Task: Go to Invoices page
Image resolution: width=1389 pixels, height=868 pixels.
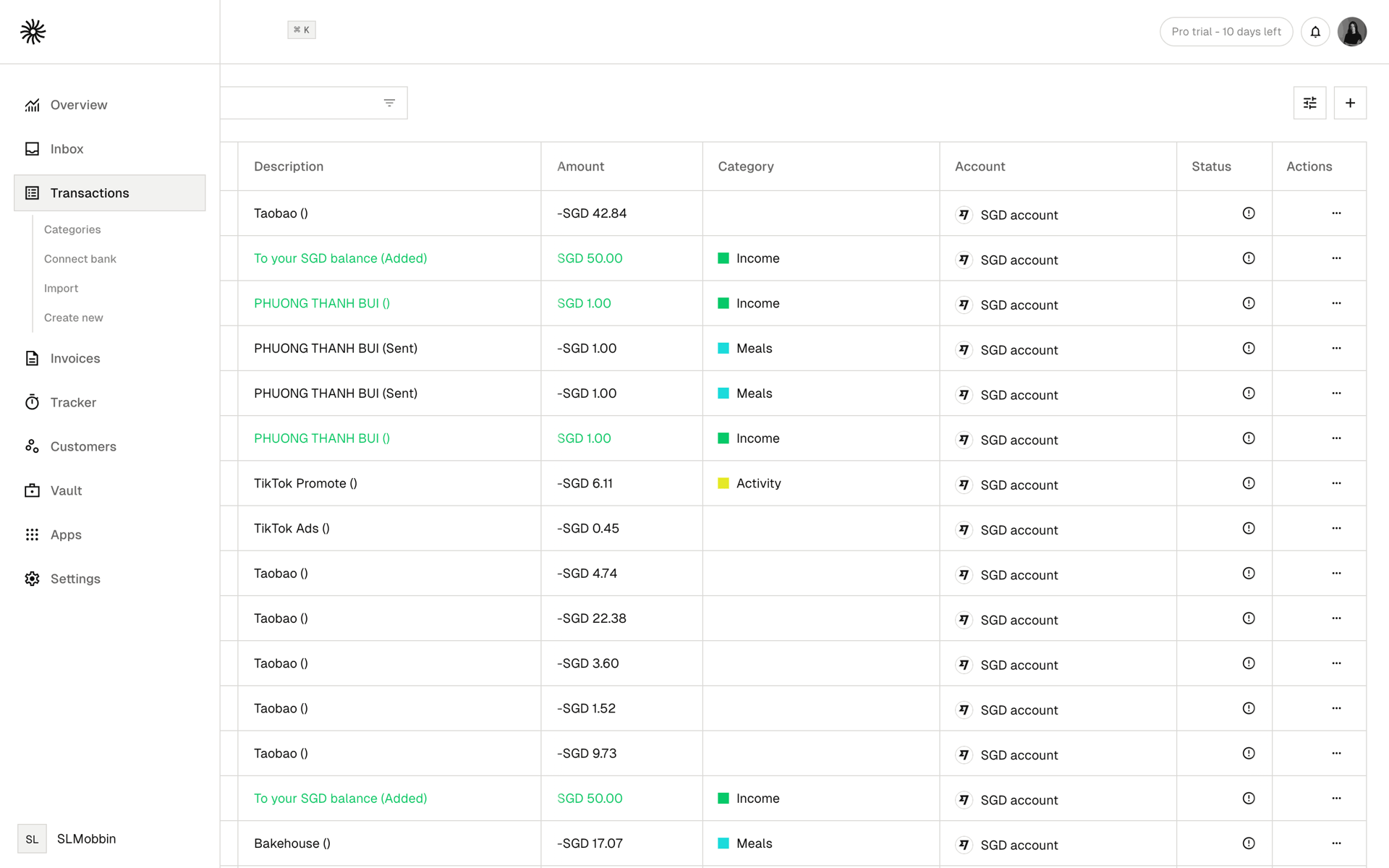Action: 75,359
